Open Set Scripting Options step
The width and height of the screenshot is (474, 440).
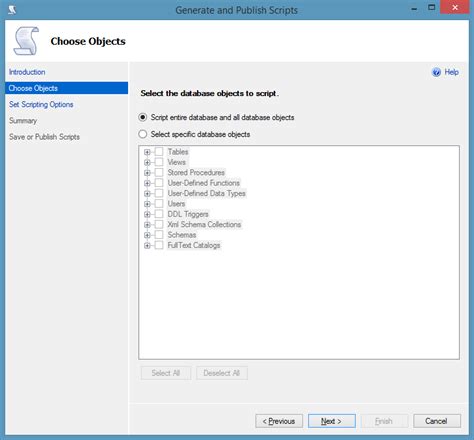tap(41, 105)
